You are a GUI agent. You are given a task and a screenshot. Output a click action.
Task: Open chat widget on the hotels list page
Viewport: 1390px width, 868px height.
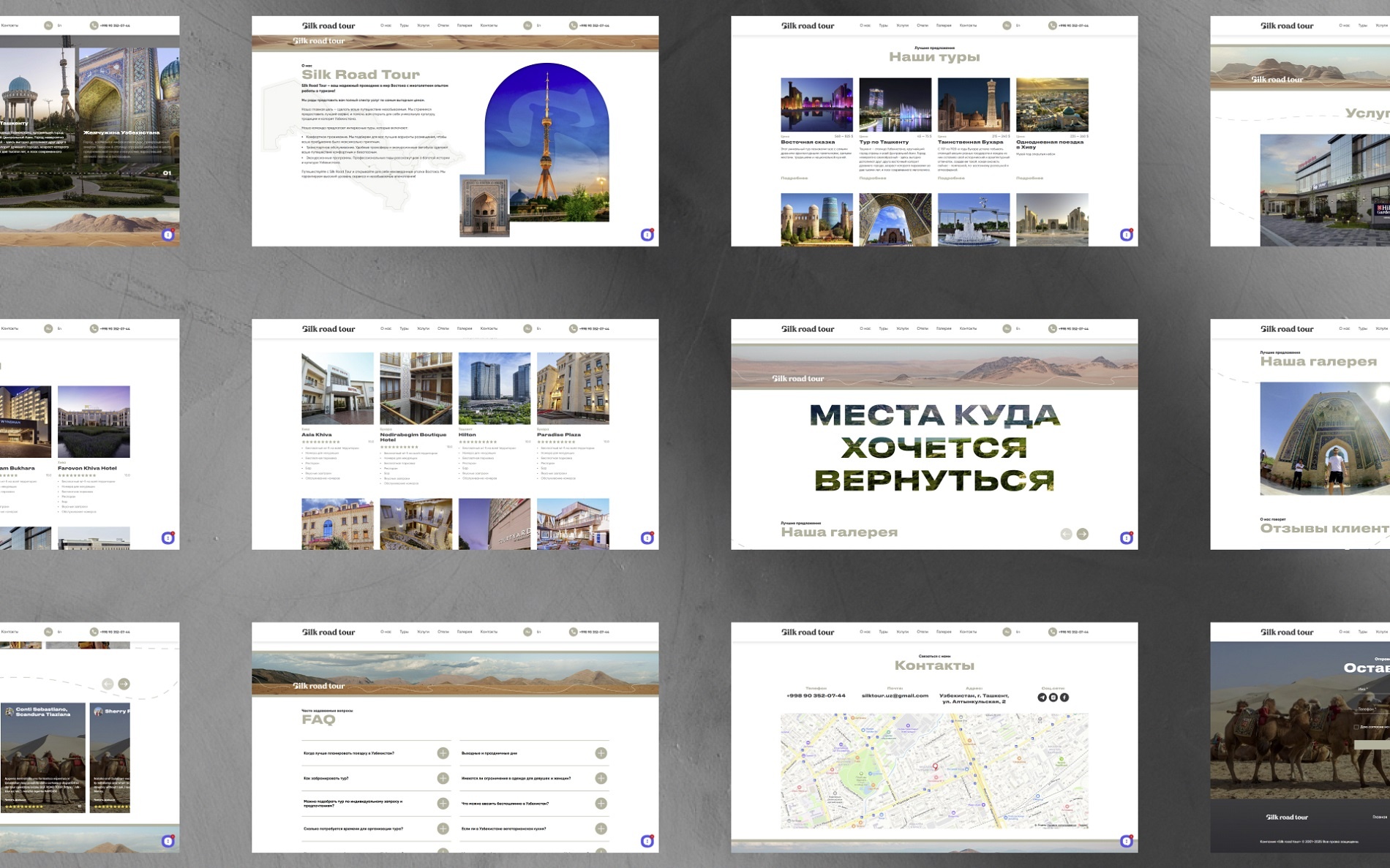[647, 538]
